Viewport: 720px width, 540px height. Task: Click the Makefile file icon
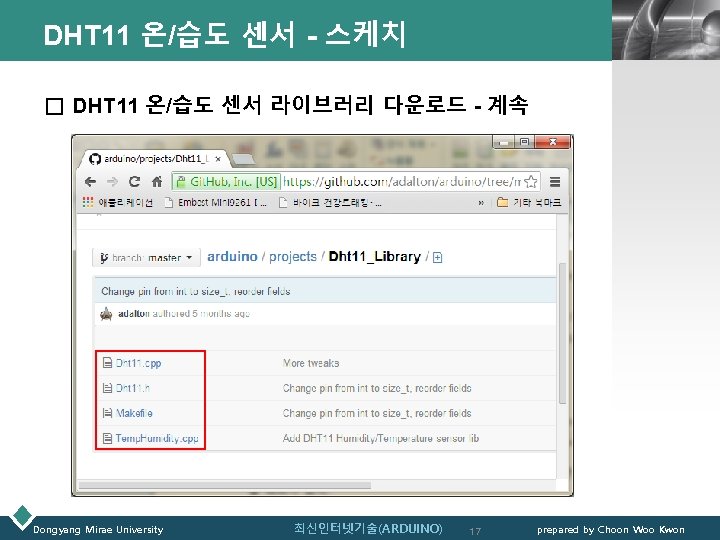click(x=107, y=413)
